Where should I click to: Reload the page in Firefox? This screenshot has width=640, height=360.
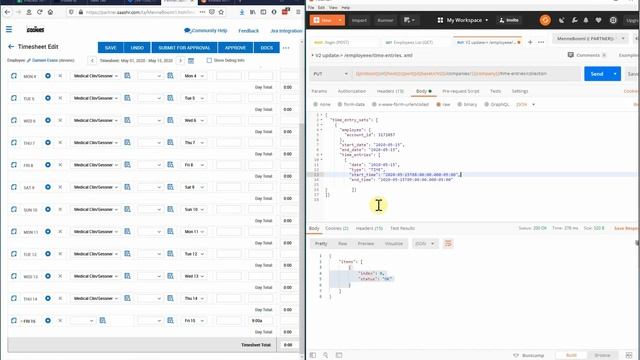(40, 12)
